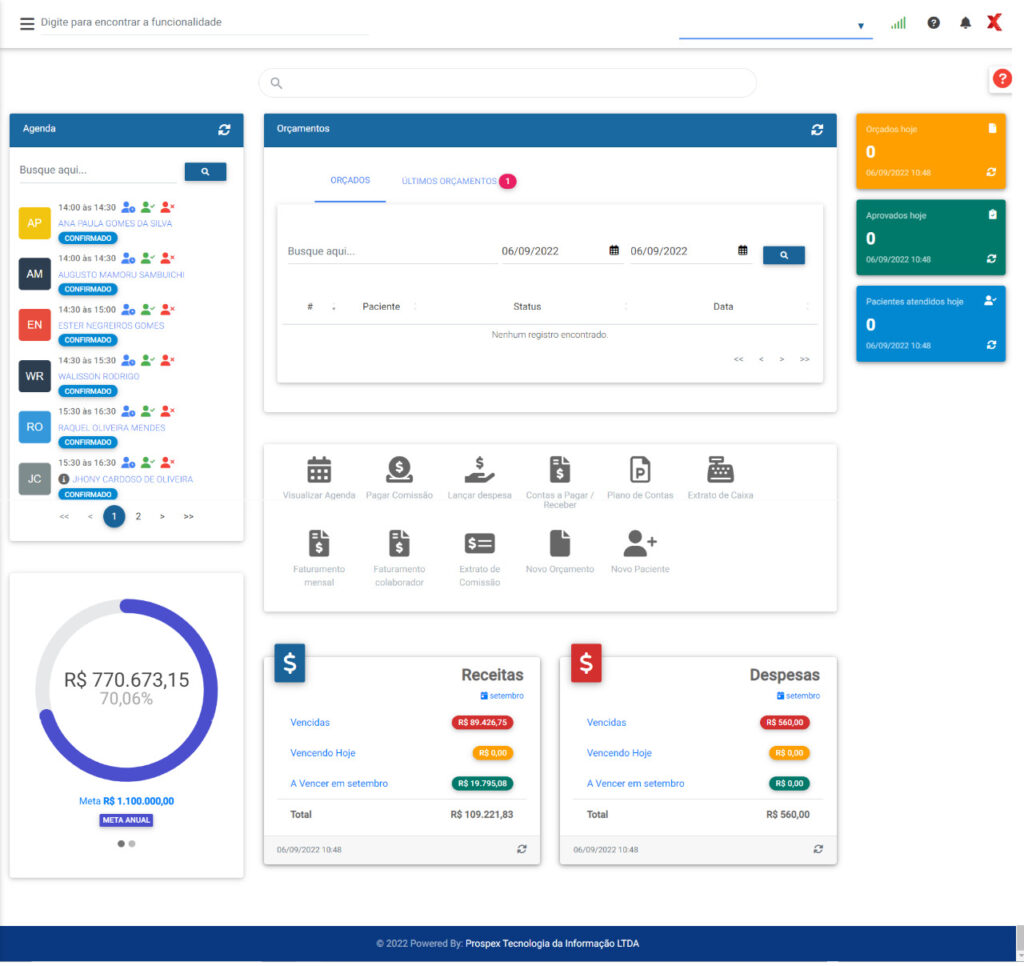The image size is (1024, 966).
Task: Go to Agenda page 2
Action: pyautogui.click(x=138, y=517)
